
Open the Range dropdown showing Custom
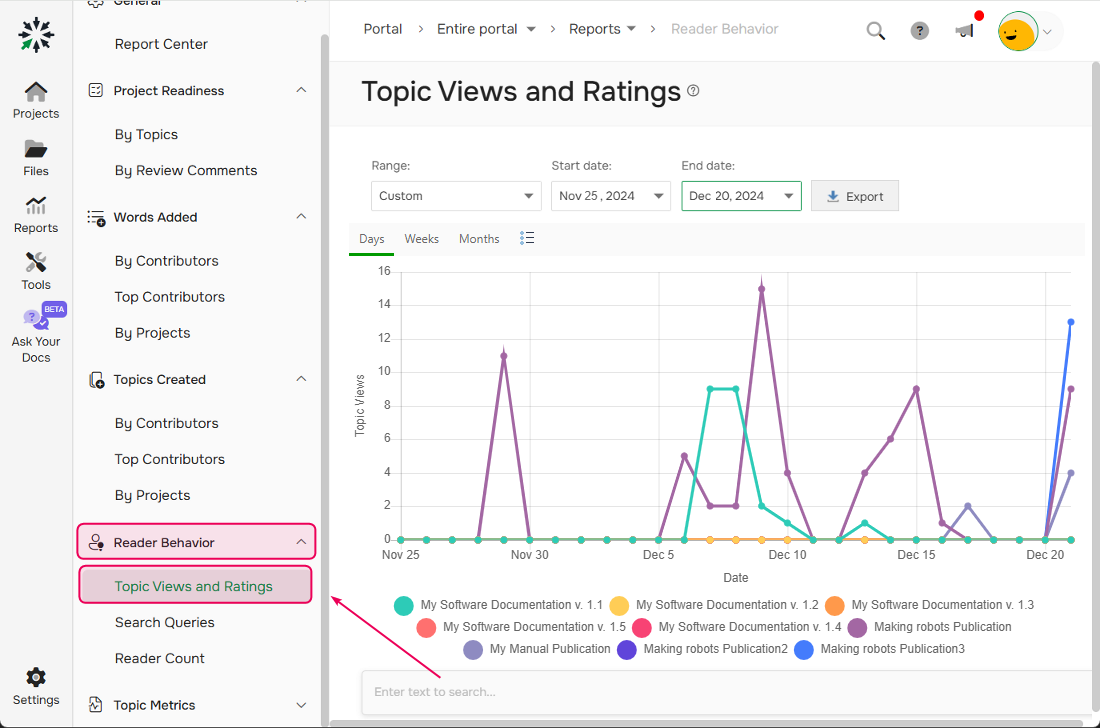(x=456, y=196)
